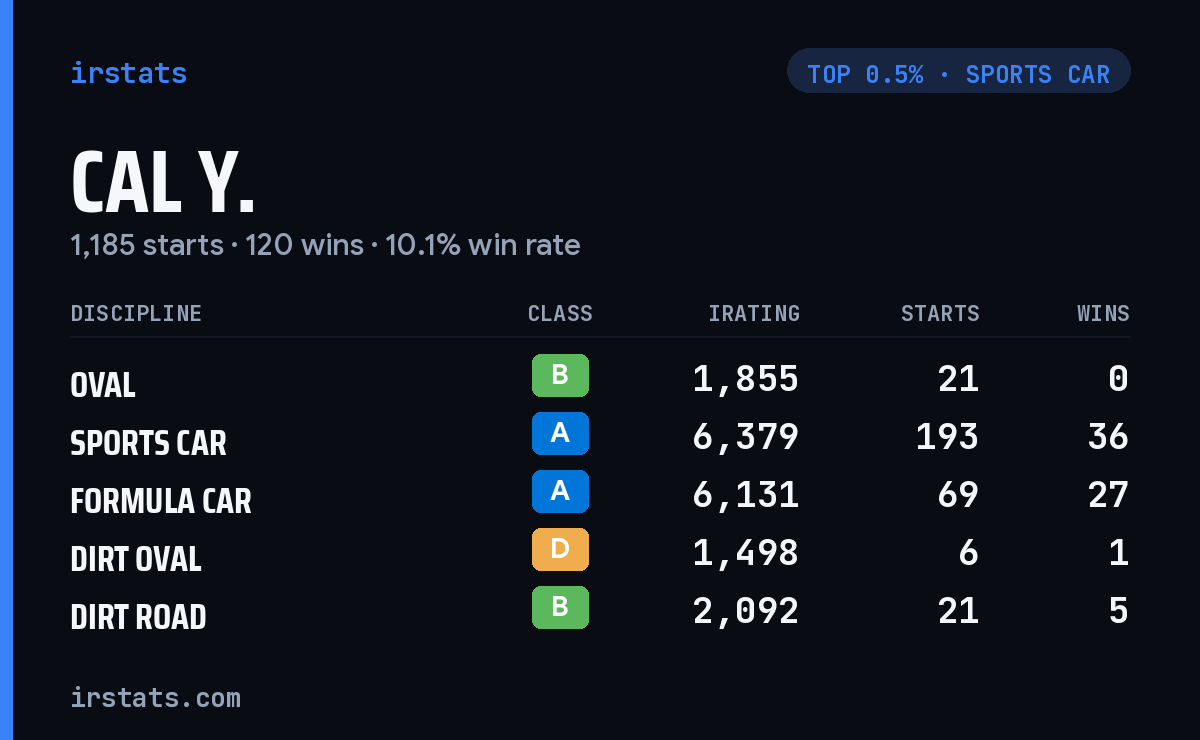Sort by the STARTS column header
The image size is (1200, 740).
[x=940, y=314]
